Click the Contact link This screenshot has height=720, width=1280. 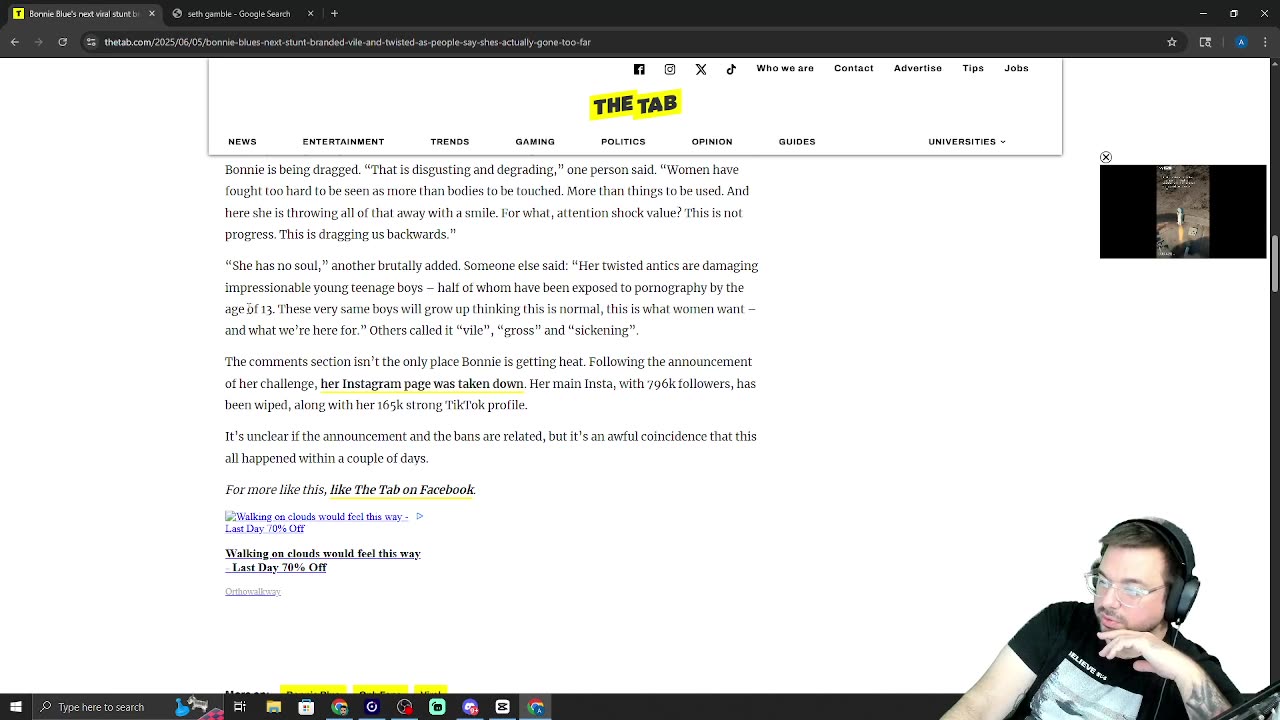tap(854, 68)
